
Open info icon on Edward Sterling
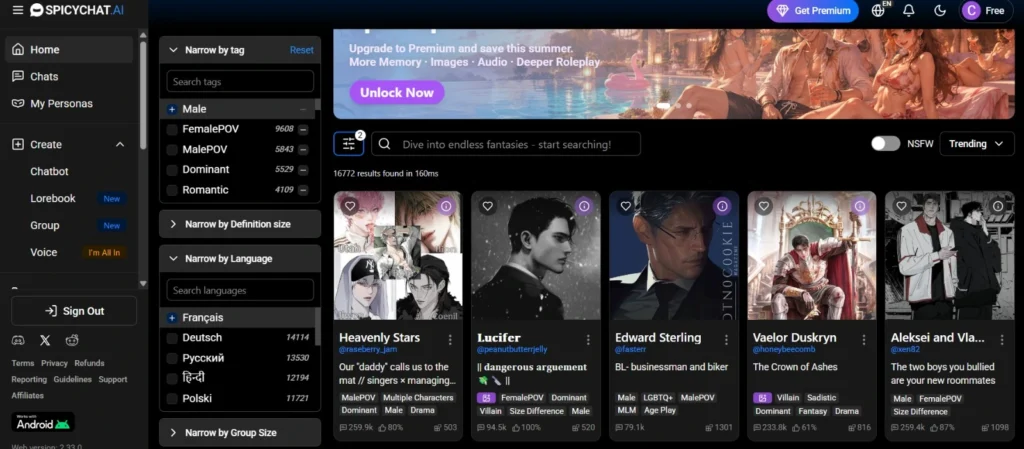click(722, 206)
